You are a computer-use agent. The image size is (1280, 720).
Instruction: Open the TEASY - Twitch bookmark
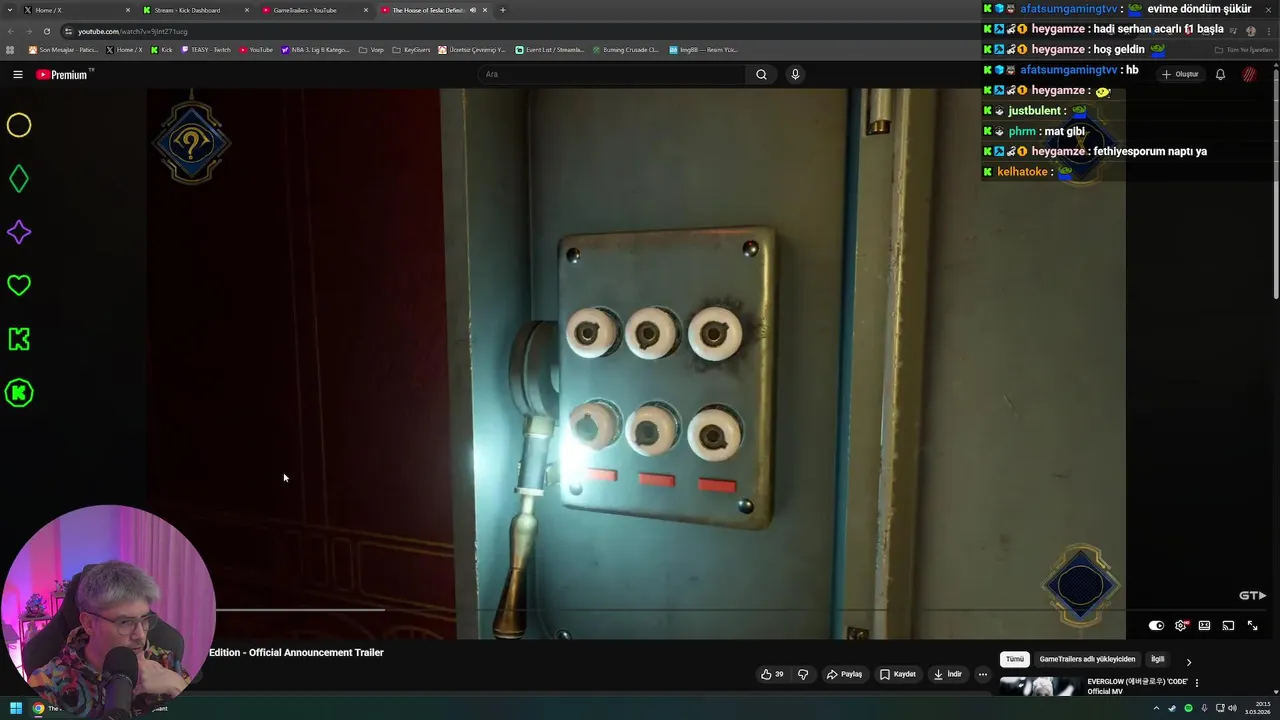tap(206, 50)
